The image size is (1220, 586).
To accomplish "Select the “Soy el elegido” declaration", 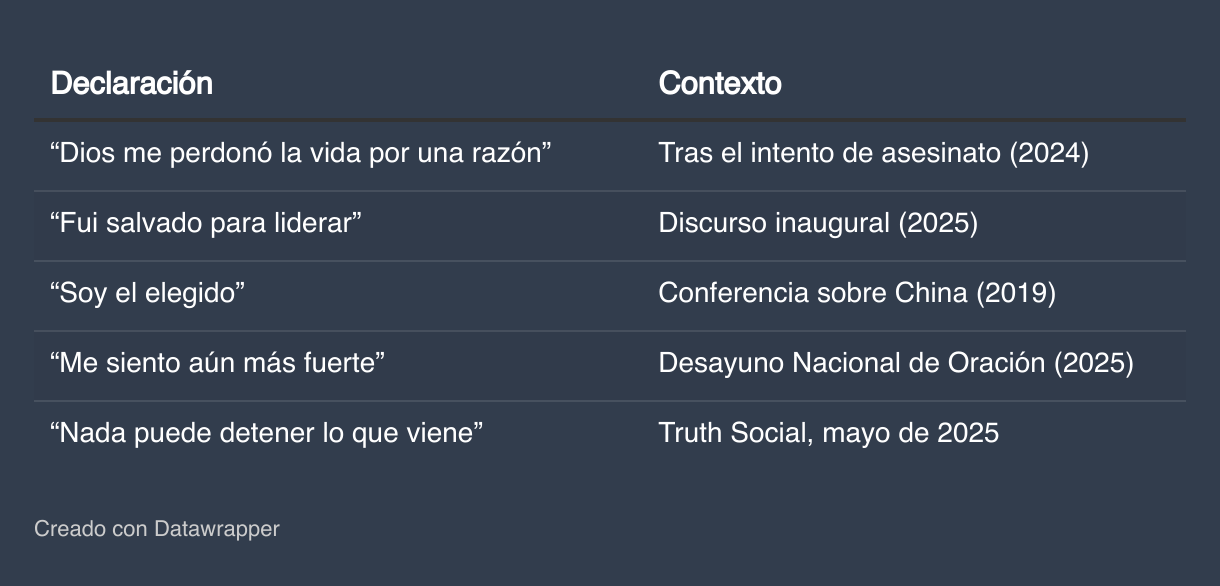I will (147, 293).
